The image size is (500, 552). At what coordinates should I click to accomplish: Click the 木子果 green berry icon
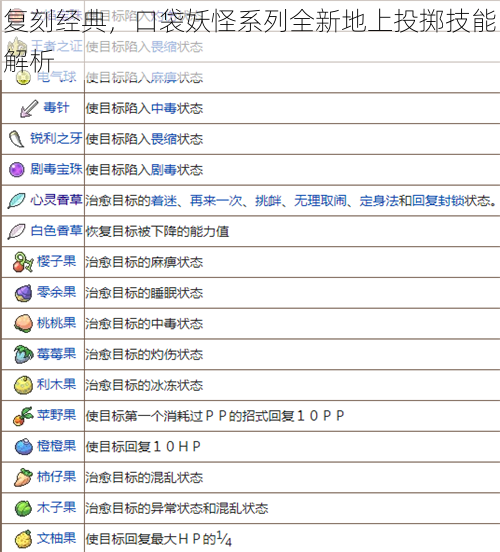(x=23, y=508)
